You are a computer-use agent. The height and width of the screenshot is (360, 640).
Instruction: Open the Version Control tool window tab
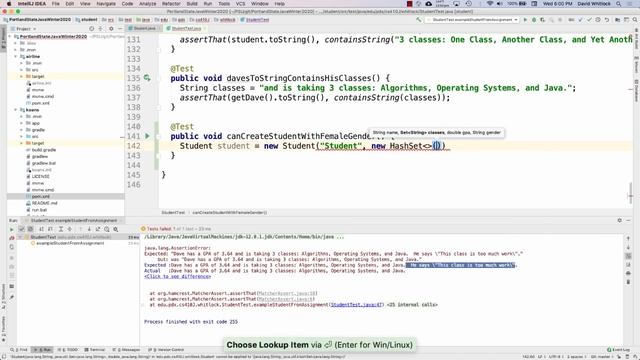(x=166, y=350)
